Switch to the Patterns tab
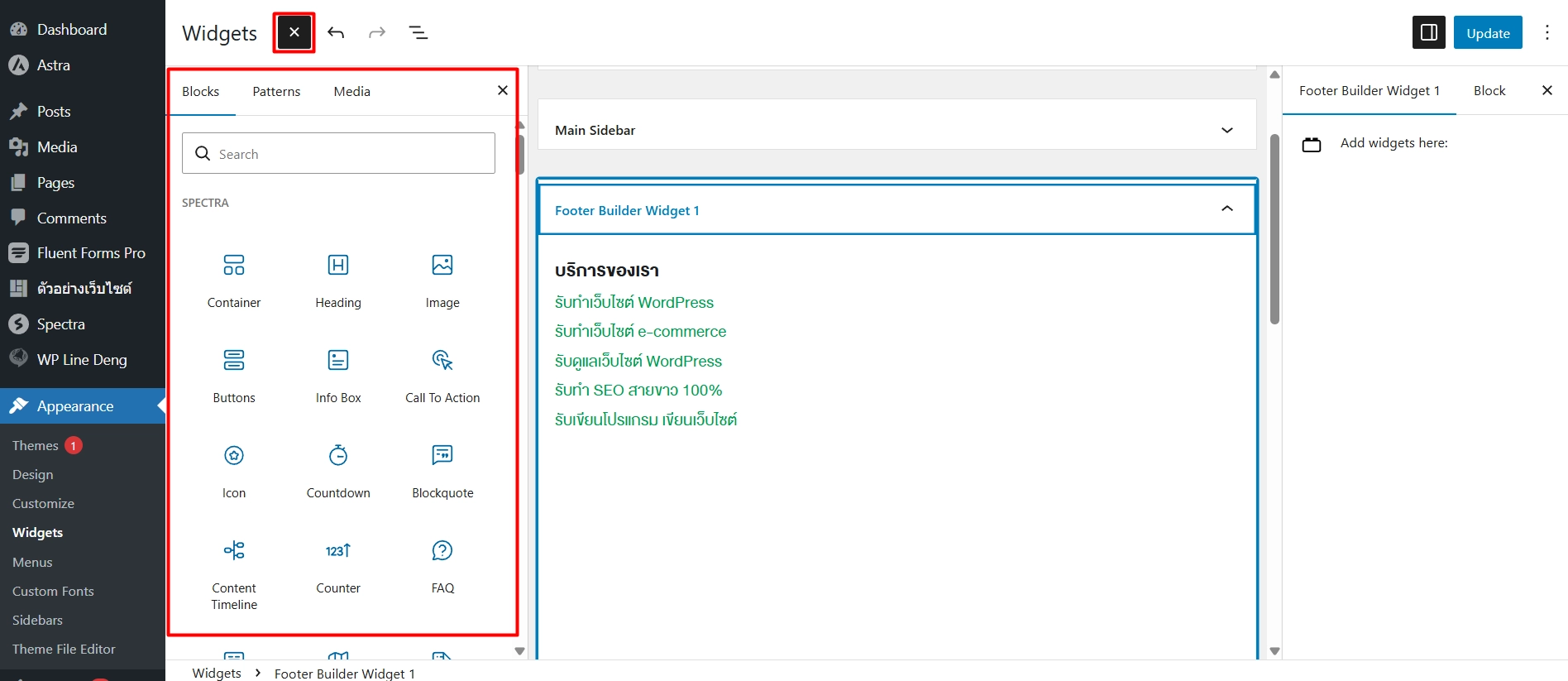 tap(276, 92)
